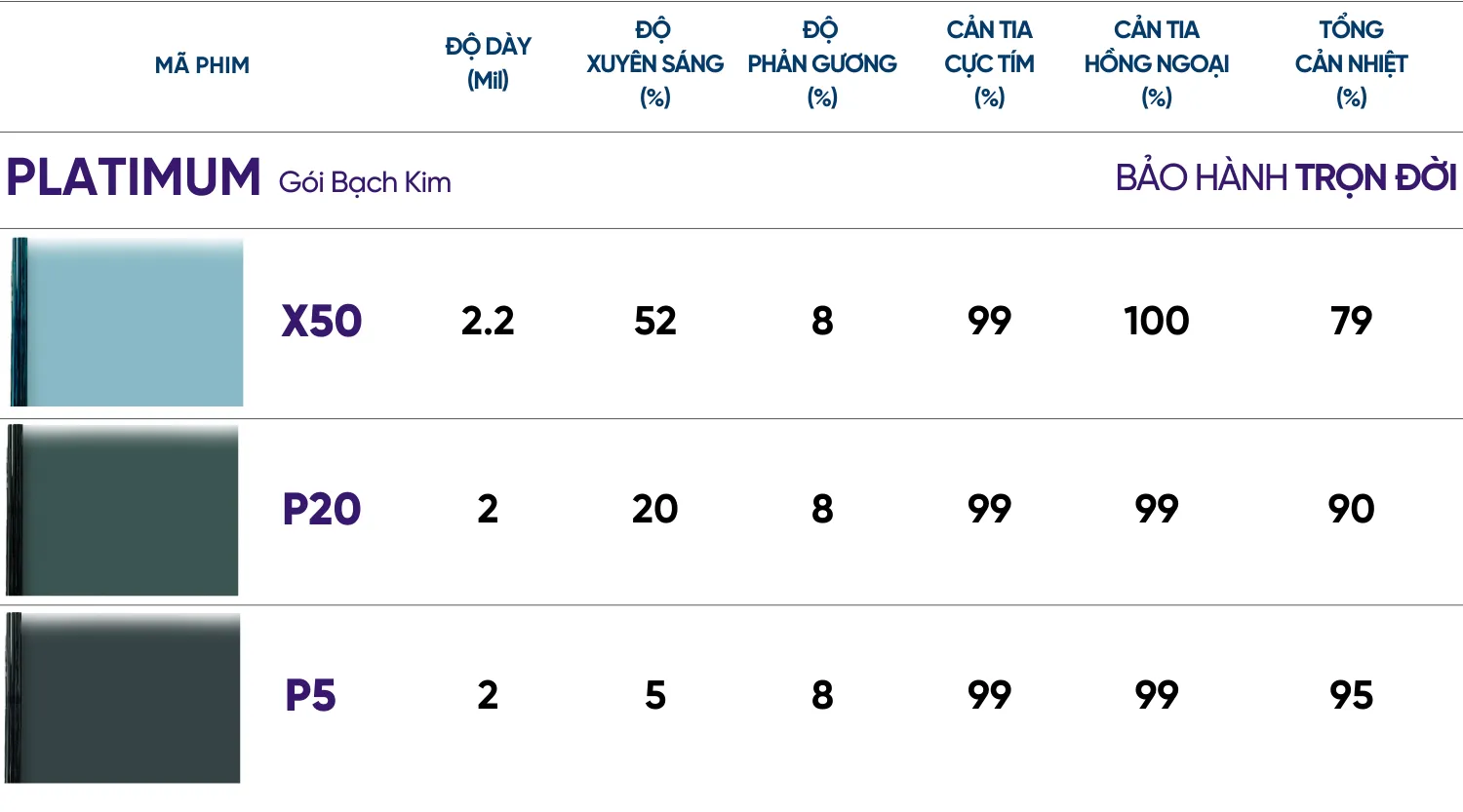Click the CẢN TIA CỰC TÍM header
Viewport: 1463px width, 812px height.
pos(989,63)
